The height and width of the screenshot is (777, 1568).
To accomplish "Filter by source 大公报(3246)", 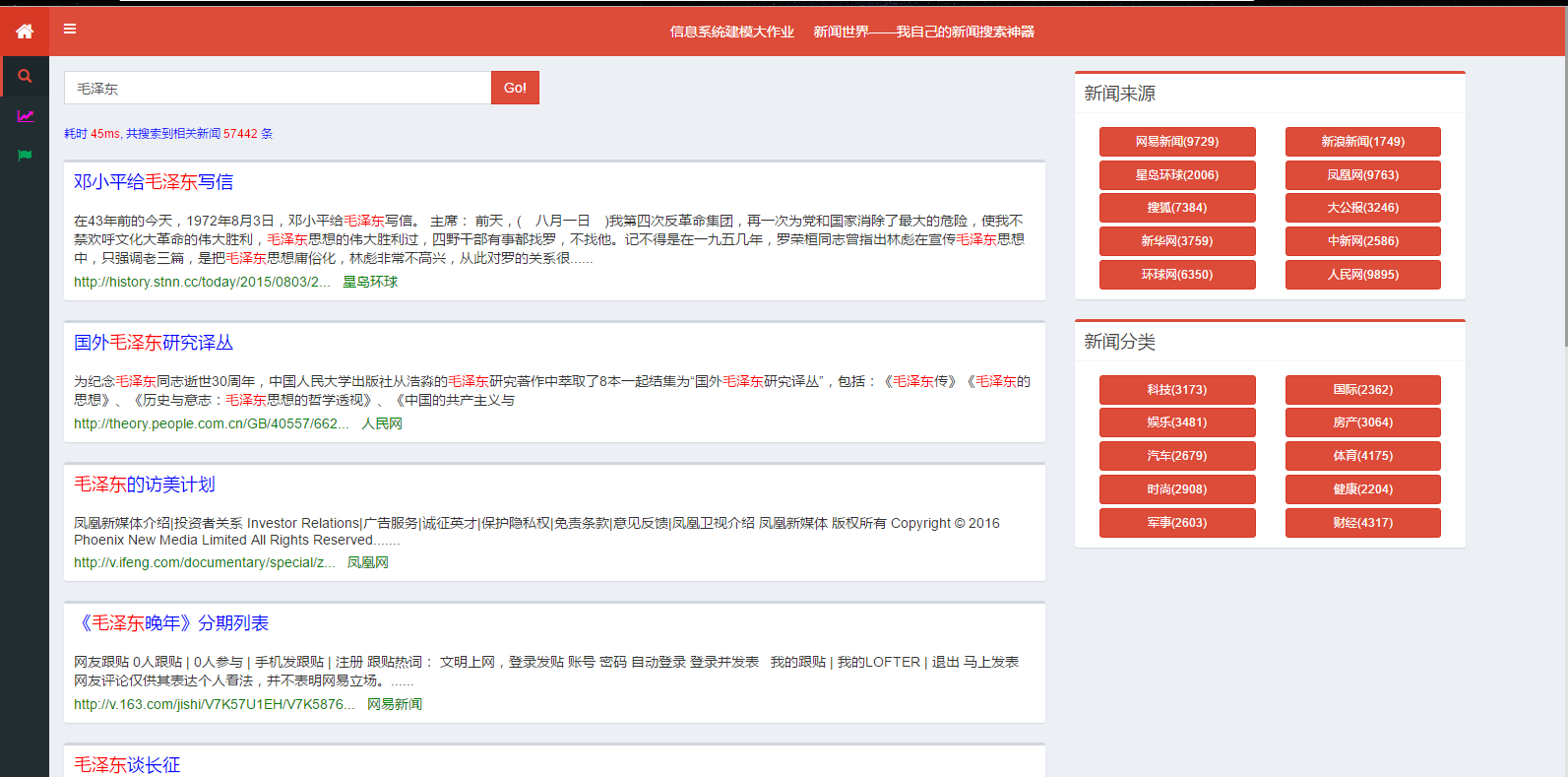I will pos(1363,208).
